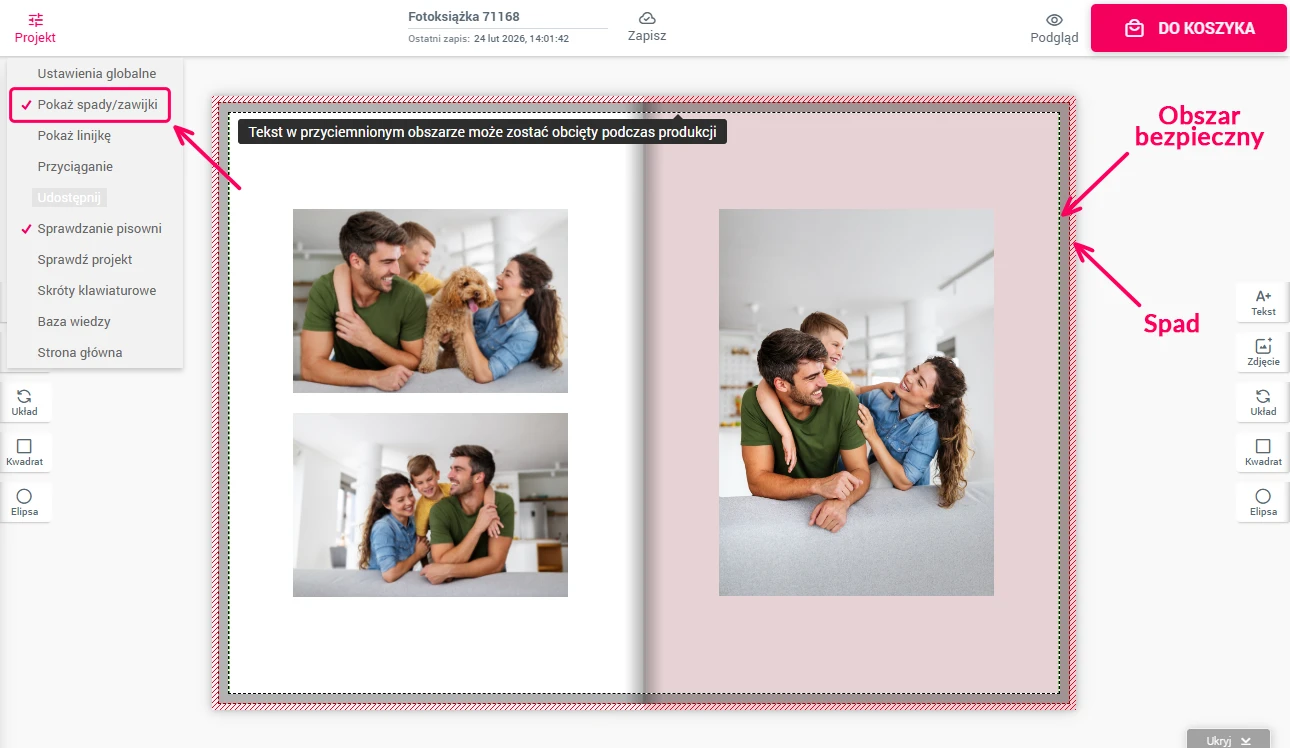Select the Układ tool in right panel

click(1262, 401)
